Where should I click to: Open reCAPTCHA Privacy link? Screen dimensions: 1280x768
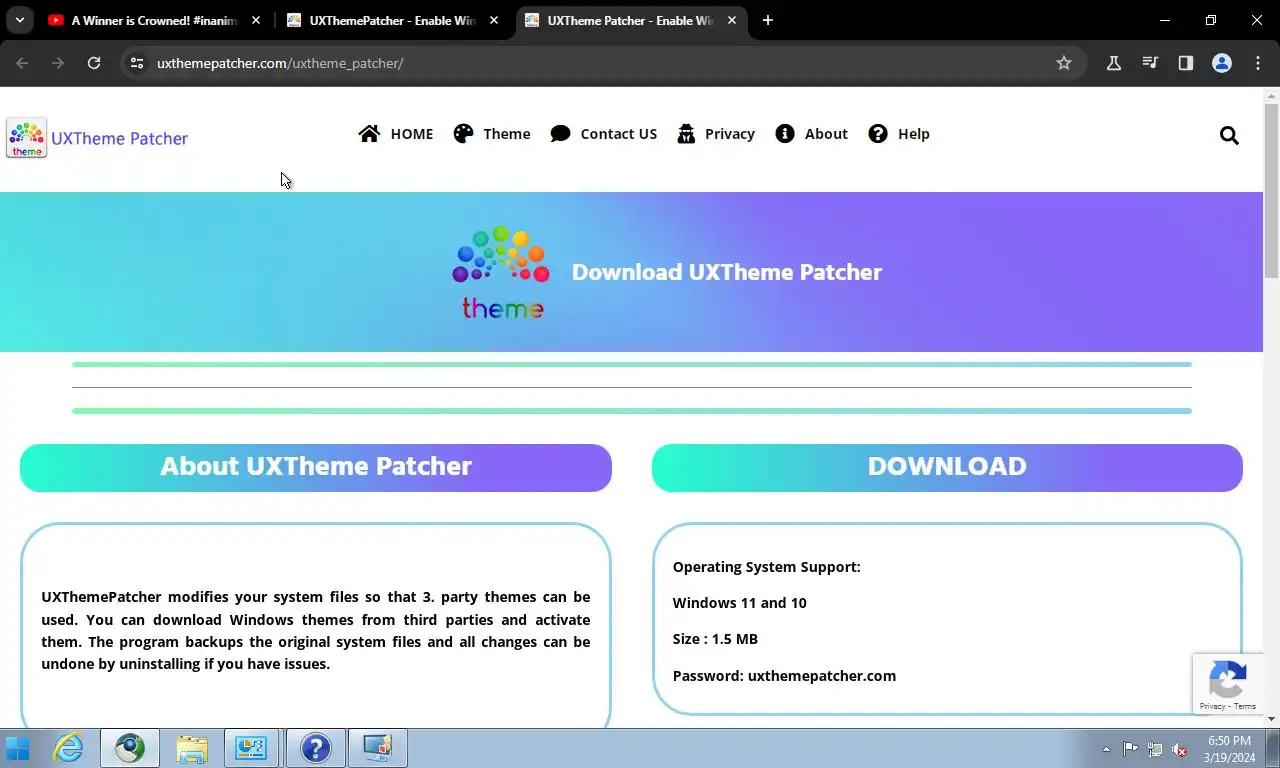click(x=1212, y=706)
